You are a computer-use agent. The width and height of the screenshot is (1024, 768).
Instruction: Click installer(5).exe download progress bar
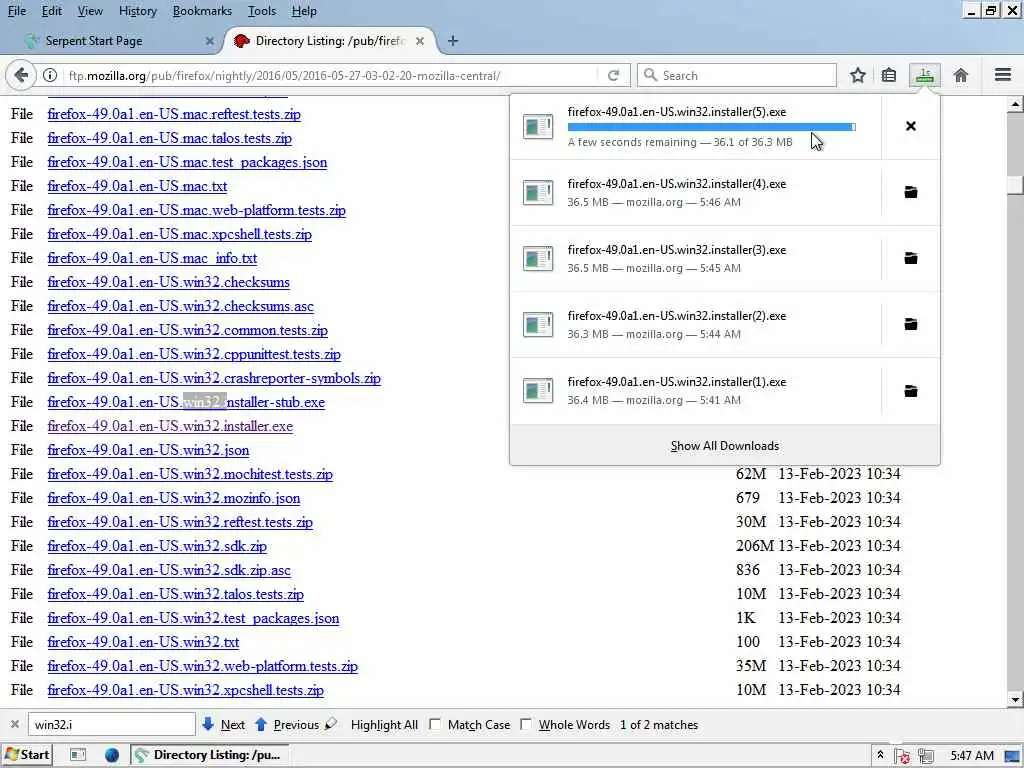711,127
